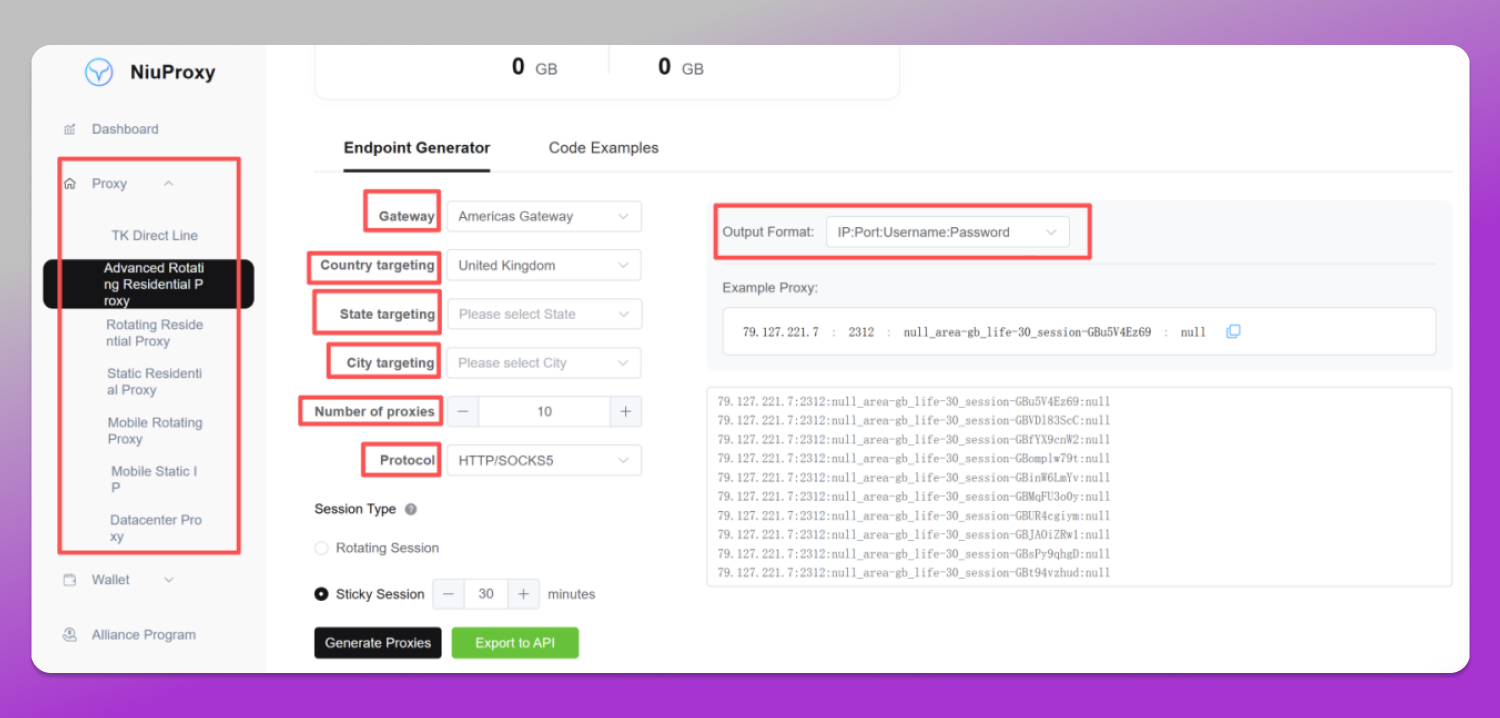1500x718 pixels.
Task: Open Static Residential Proxy menu item
Action: coord(155,382)
